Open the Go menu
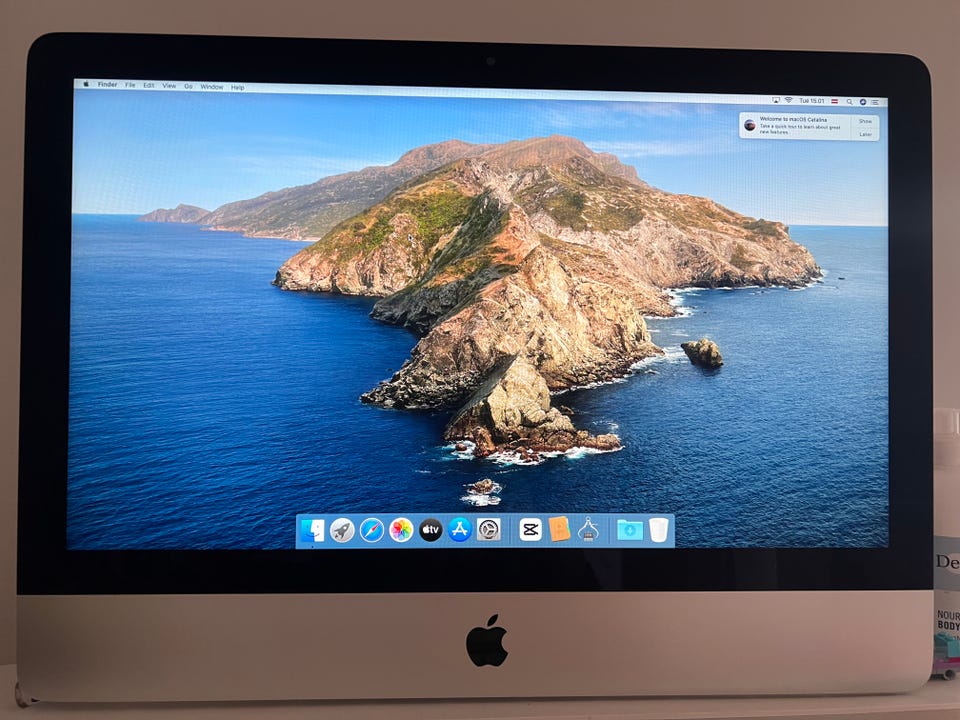 [x=188, y=87]
